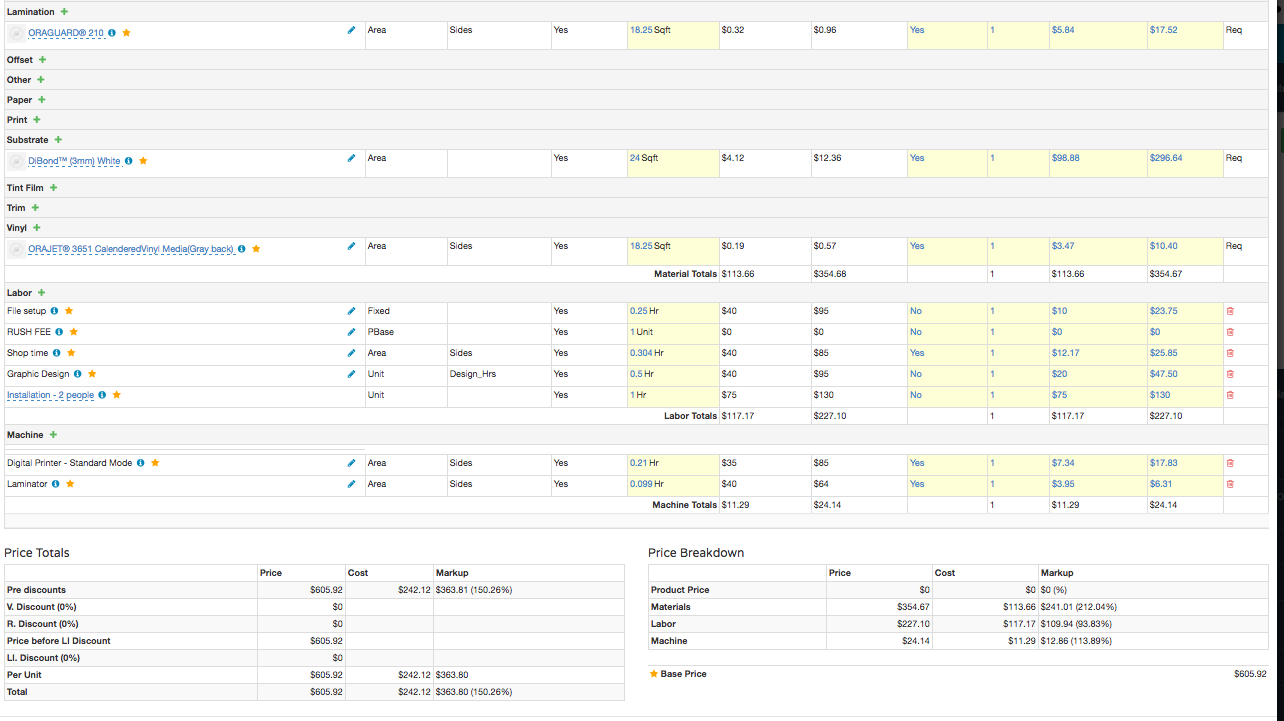1284x721 pixels.
Task: Select the Material Totals label
Action: 685,274
